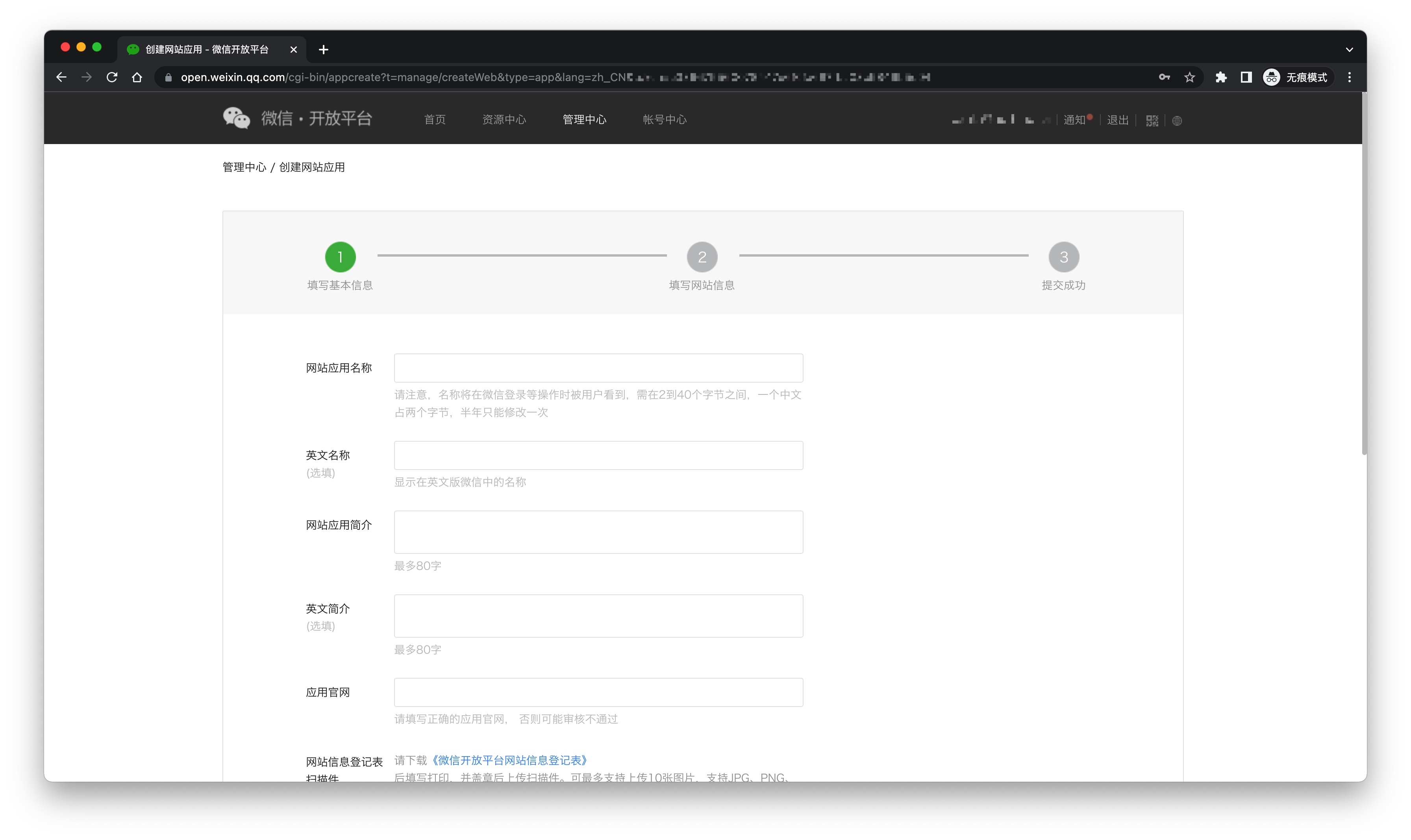1411x840 pixels.
Task: Click the 通知 notifications link
Action: (x=1074, y=120)
